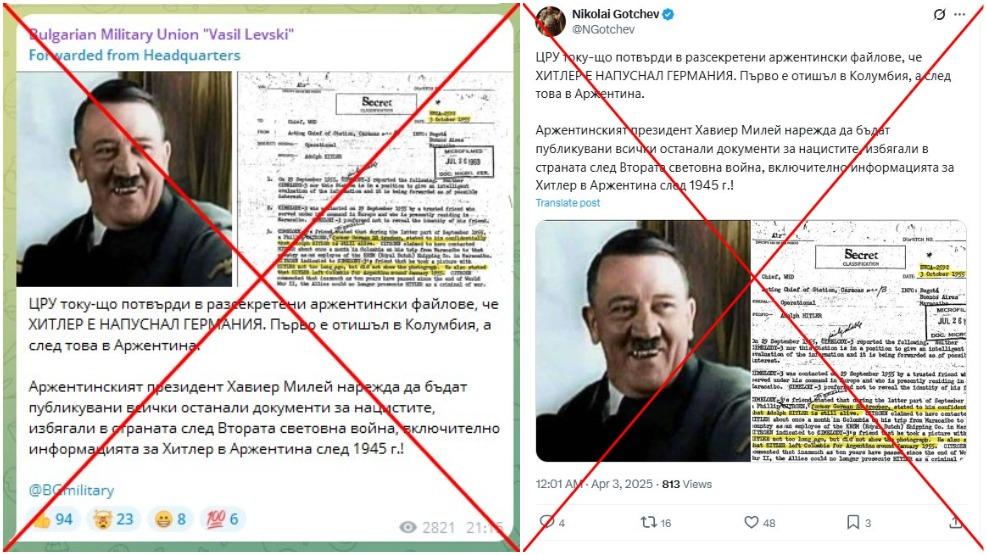
Task: Open the tweet's attached image
Action: pyautogui.click(x=751, y=341)
